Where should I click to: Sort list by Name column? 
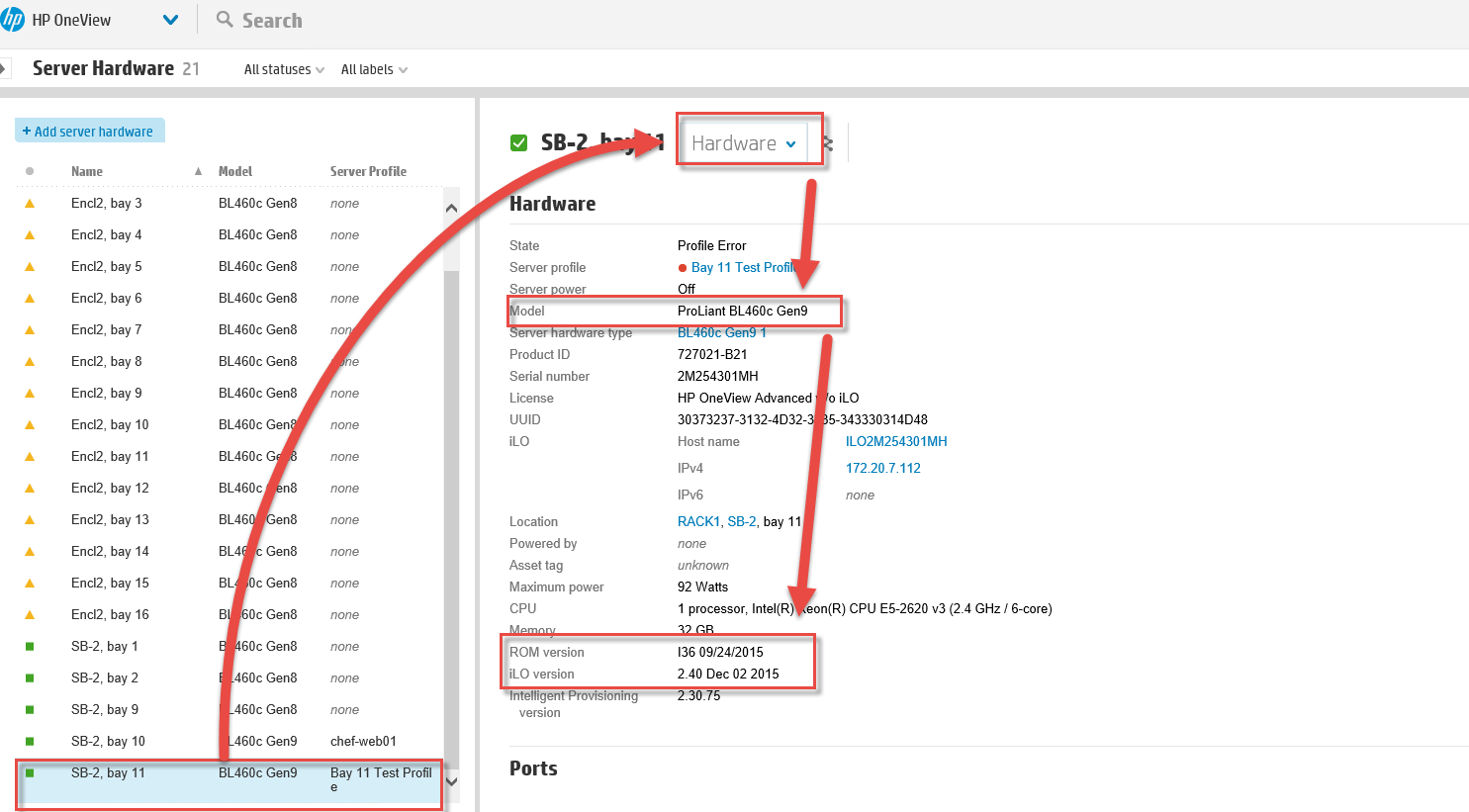point(87,171)
